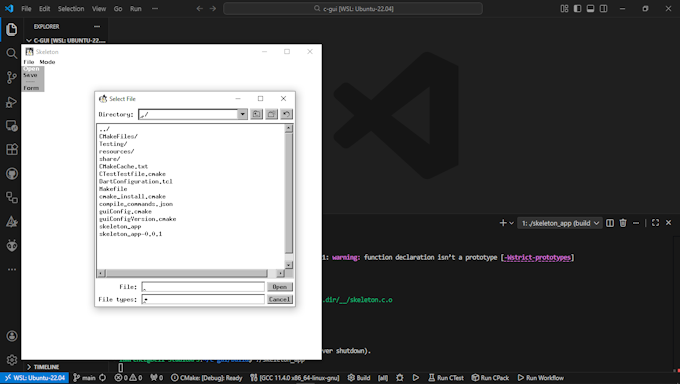The width and height of the screenshot is (680, 384).
Task: Select the resources/ folder in file list
Action: tap(116, 151)
